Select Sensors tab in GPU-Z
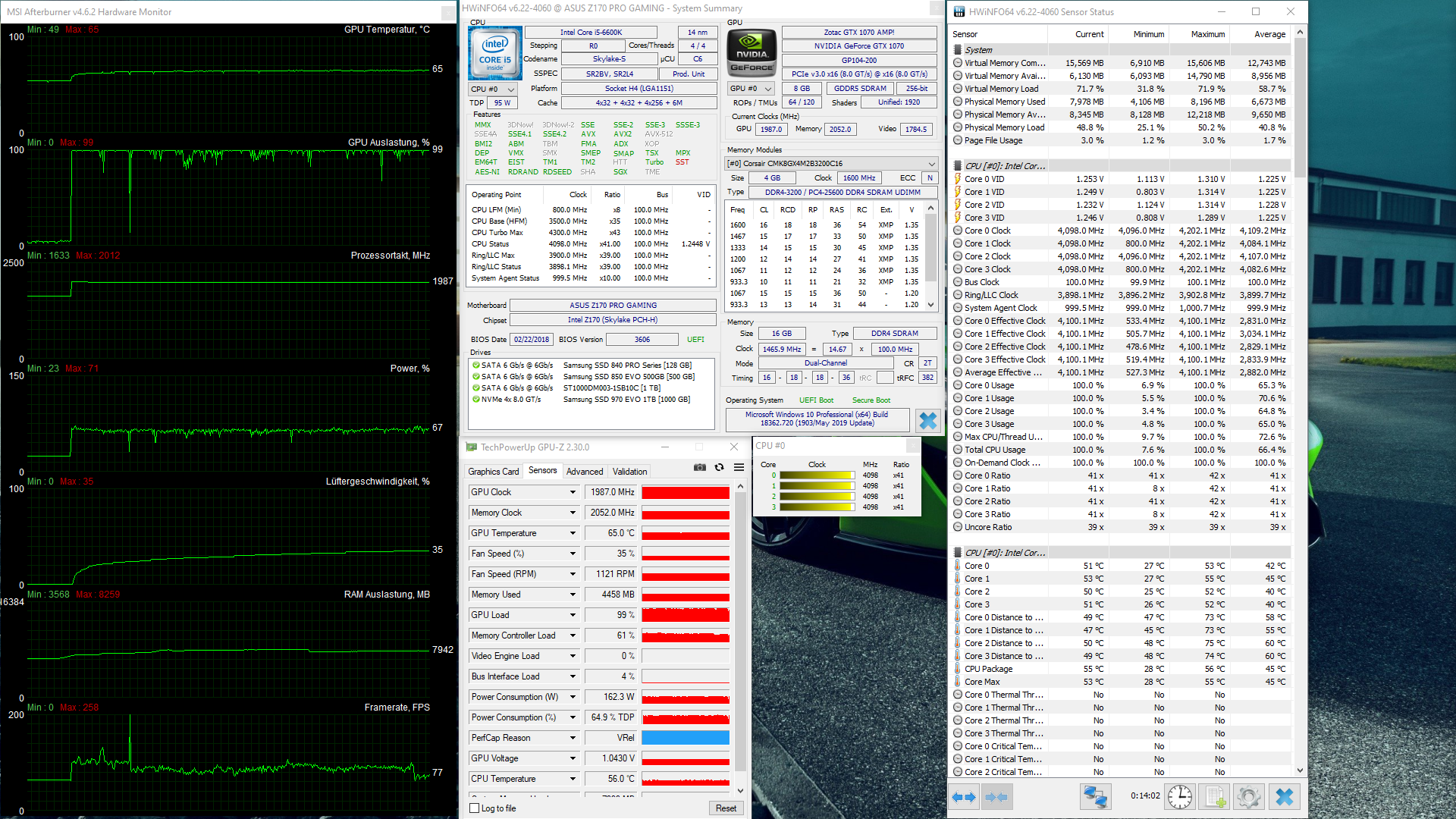The height and width of the screenshot is (819, 1456). coord(542,470)
